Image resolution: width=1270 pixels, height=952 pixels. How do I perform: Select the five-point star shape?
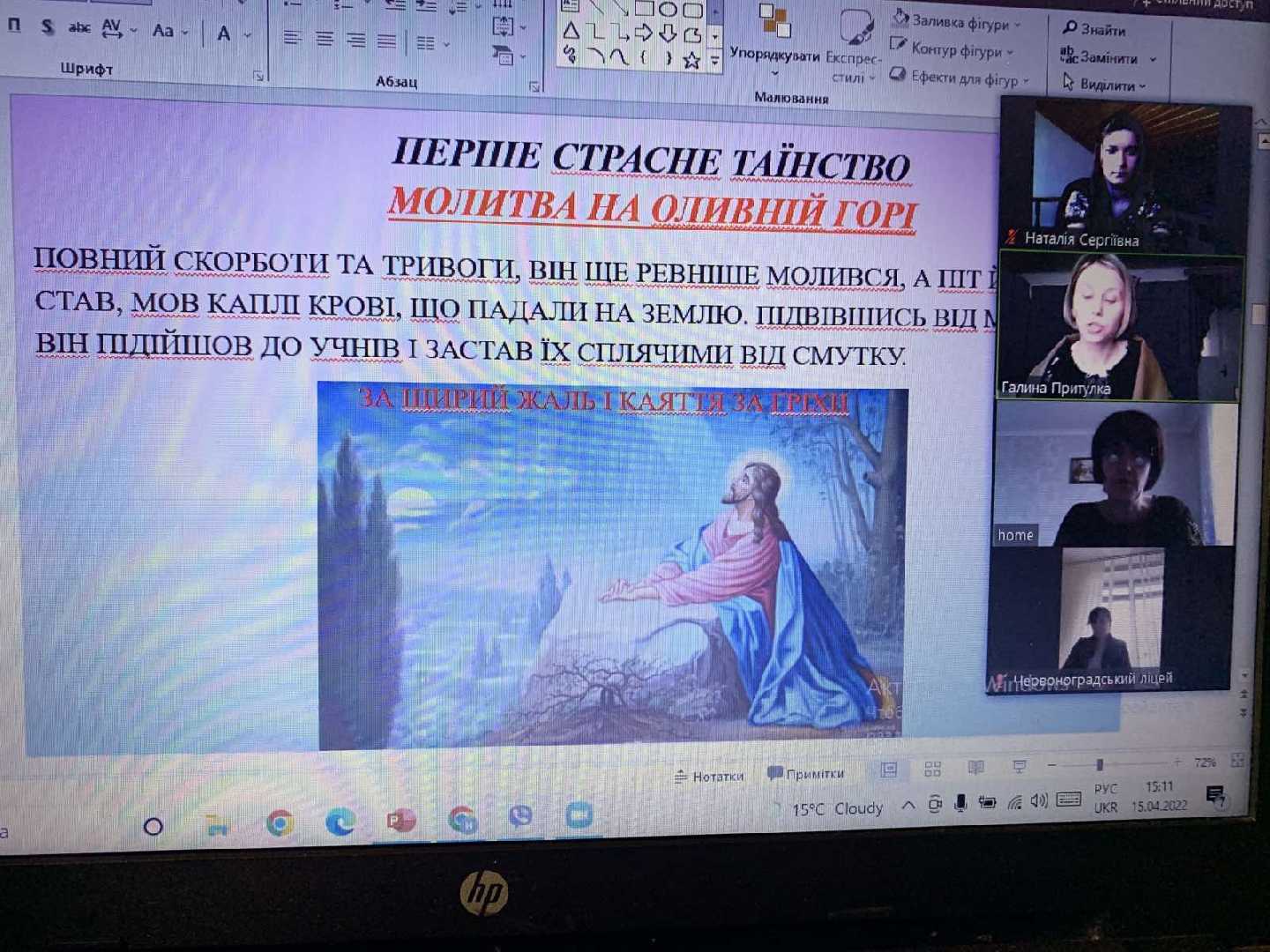(691, 60)
